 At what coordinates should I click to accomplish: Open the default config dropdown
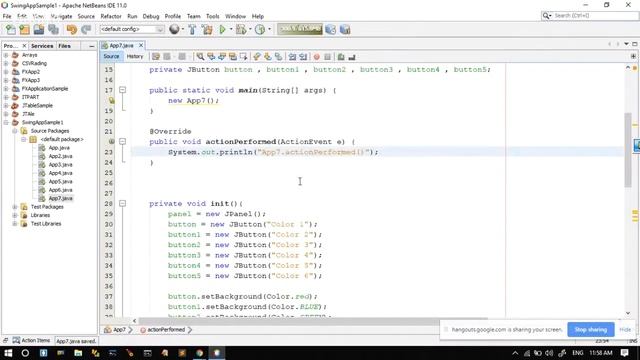click(x=131, y=29)
